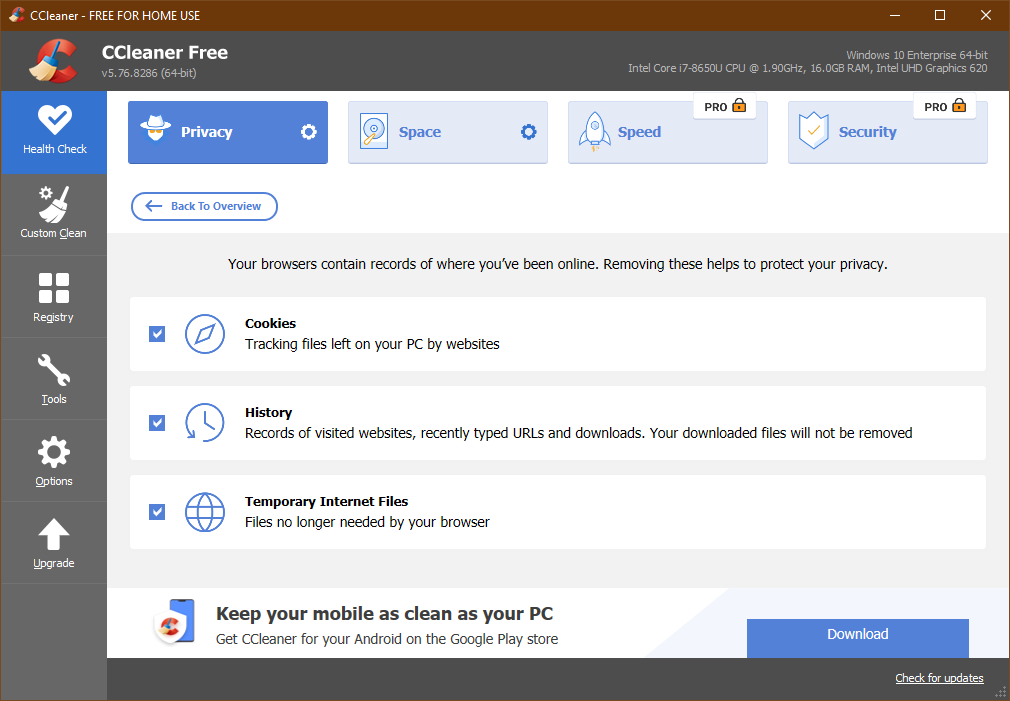Screen dimensions: 1010x701
Task: Open the Tools wrench icon
Action: click(54, 371)
